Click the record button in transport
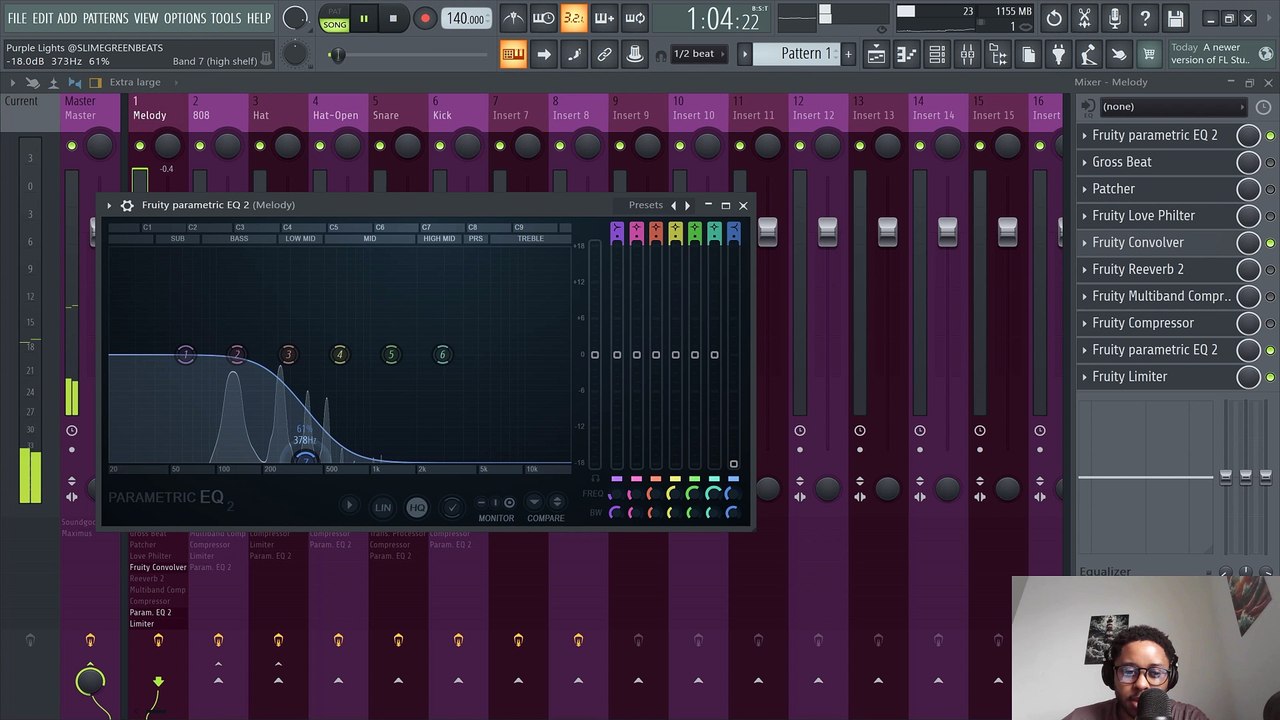This screenshot has width=1280, height=720. (x=424, y=18)
